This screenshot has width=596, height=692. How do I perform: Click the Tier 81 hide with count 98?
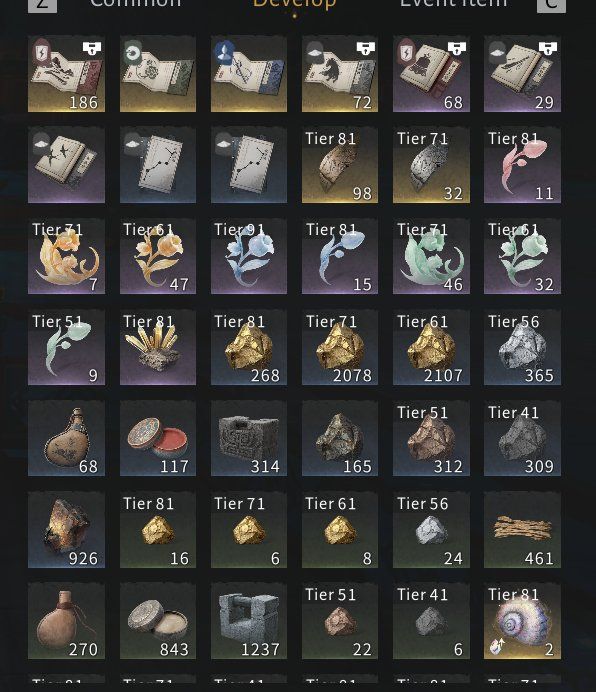click(x=339, y=165)
